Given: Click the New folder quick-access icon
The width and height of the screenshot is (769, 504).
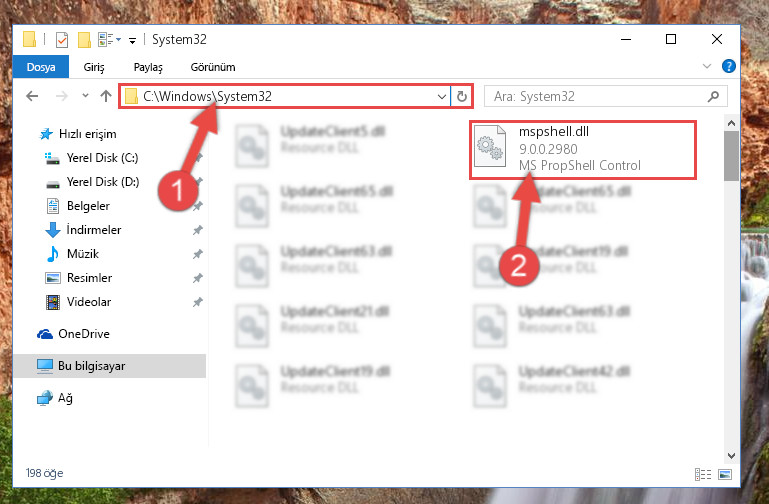Looking at the screenshot, I should 84,40.
